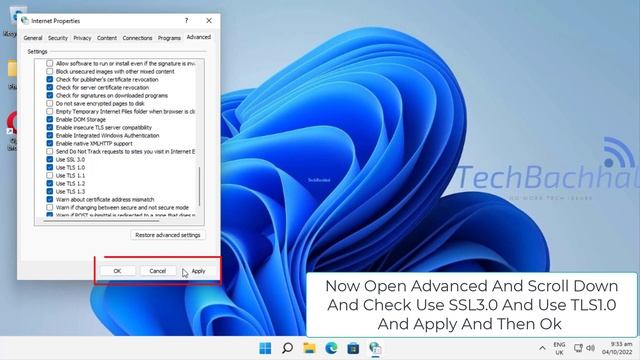Open Microsoft Edge from taskbar
The image size is (640, 360).
pyautogui.click(x=331, y=348)
